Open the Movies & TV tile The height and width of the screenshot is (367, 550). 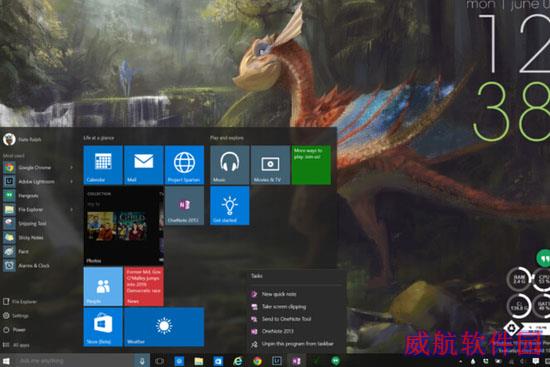(270, 165)
